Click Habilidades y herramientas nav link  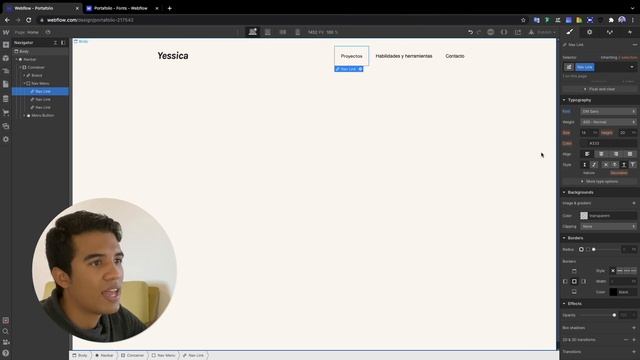click(x=404, y=56)
